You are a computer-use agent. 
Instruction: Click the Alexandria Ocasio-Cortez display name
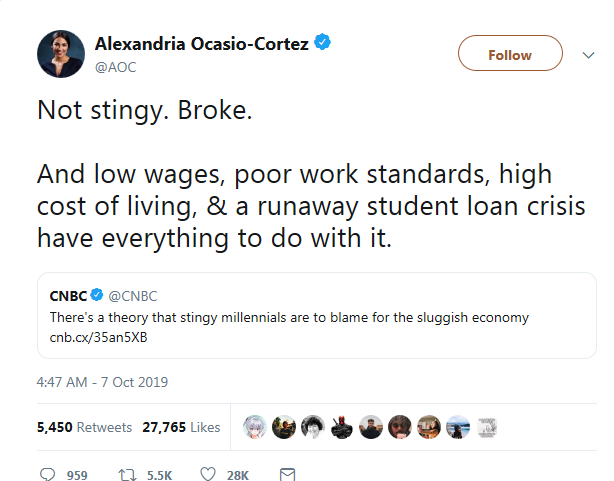202,43
